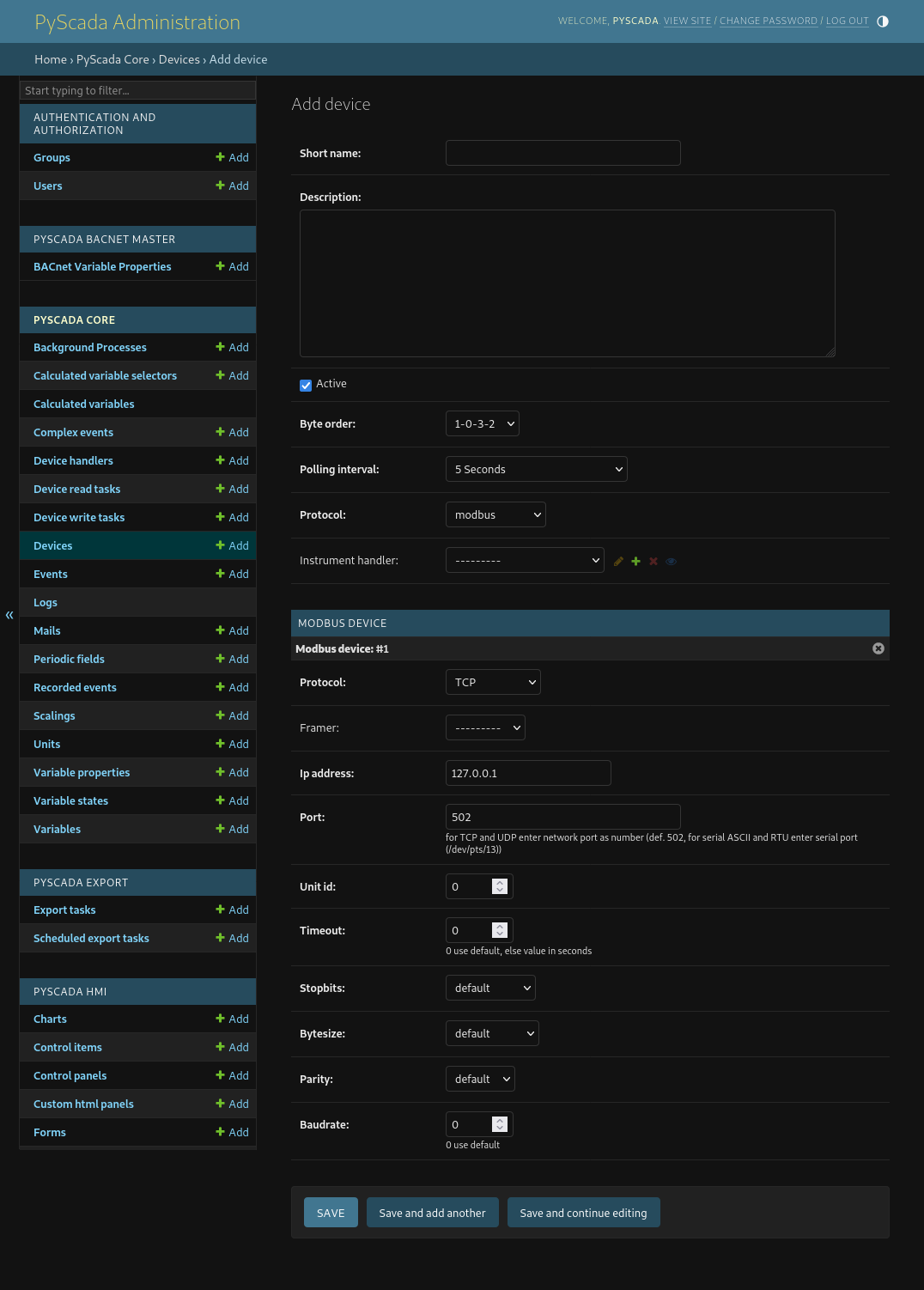Click the SAVE button
Screen dimensions: 924x1290
[331, 1213]
